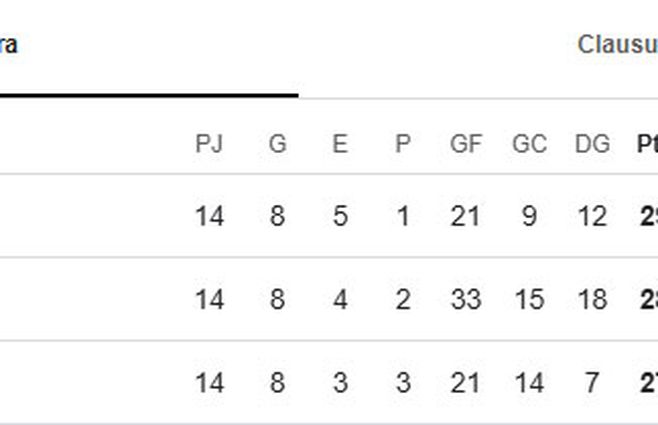Click the DG column header

[x=592, y=144]
